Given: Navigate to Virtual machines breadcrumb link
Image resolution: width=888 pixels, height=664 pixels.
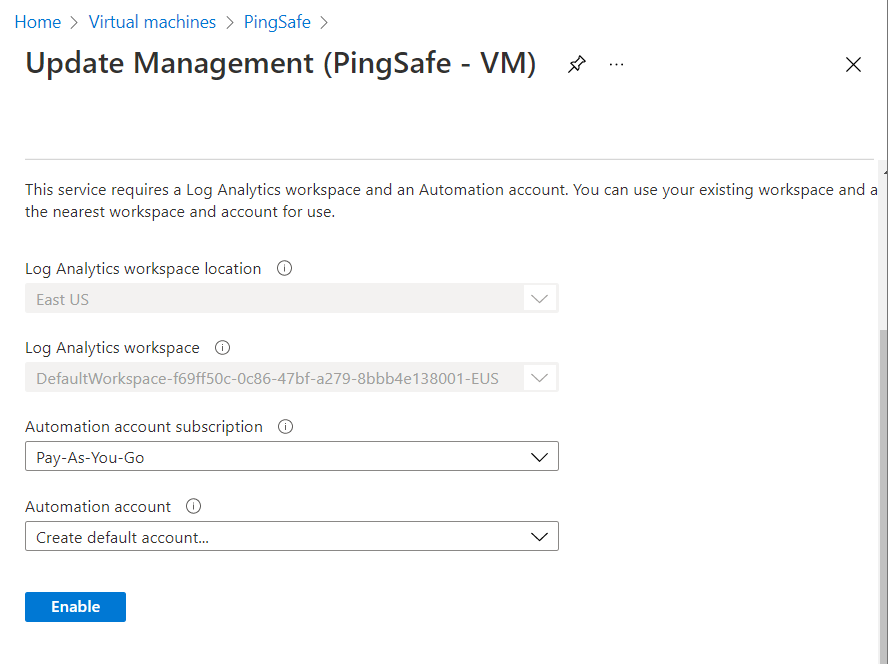Looking at the screenshot, I should click(152, 22).
